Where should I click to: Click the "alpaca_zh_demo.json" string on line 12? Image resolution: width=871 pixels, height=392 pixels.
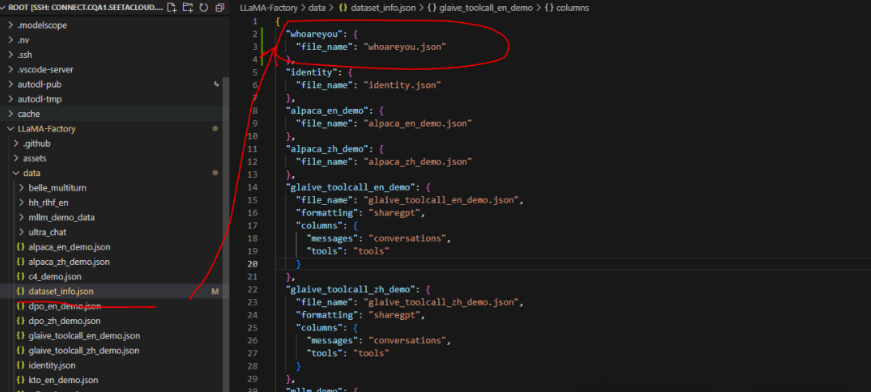[x=418, y=162]
